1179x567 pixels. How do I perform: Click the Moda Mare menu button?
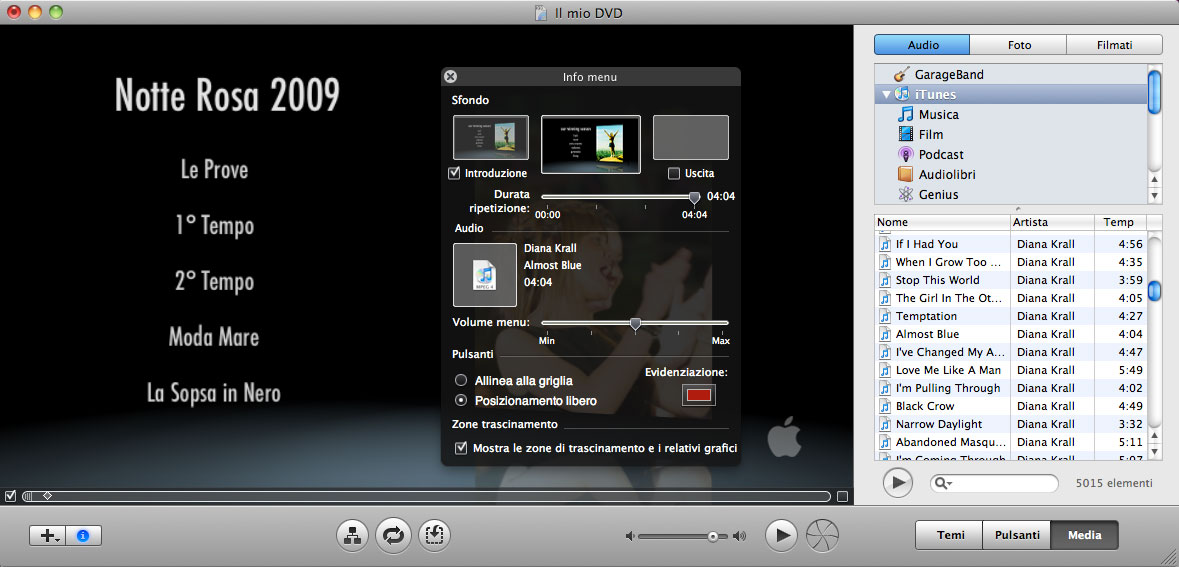click(x=214, y=337)
